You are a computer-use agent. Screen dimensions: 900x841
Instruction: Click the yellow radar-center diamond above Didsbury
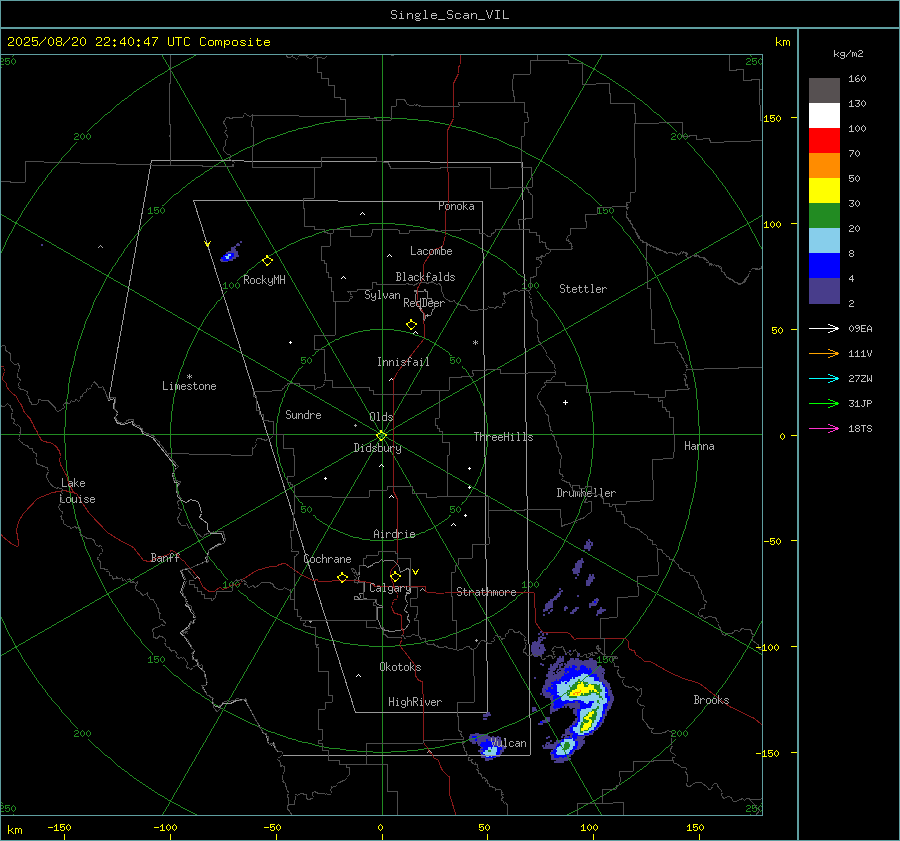381,436
